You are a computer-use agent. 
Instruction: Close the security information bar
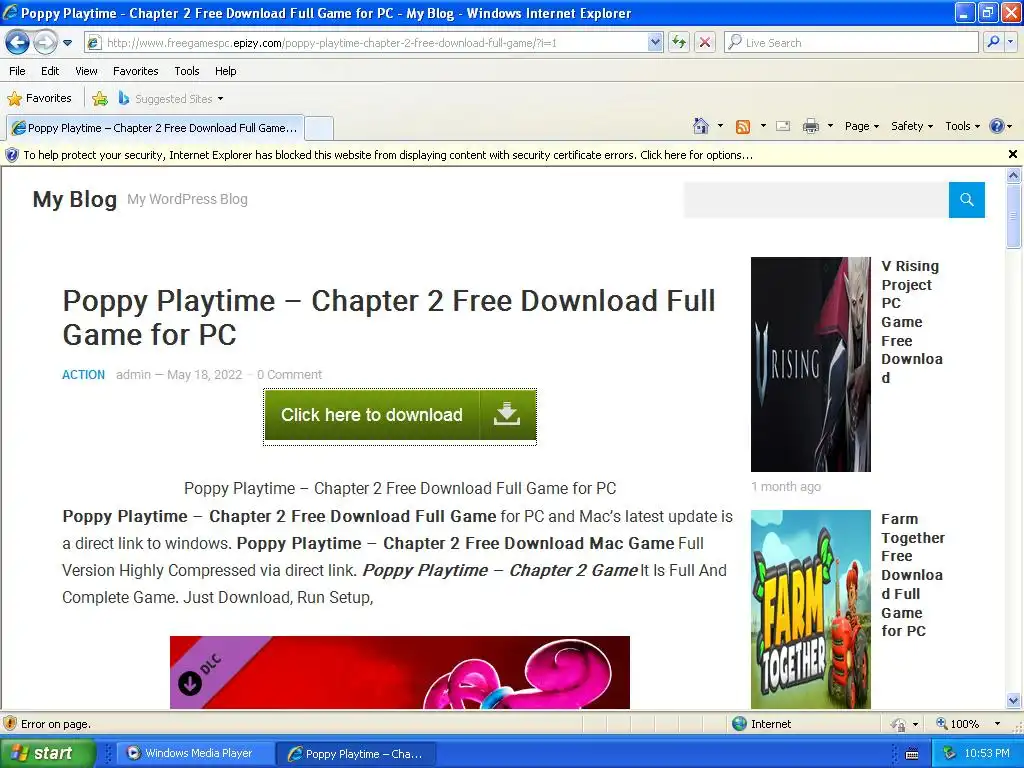tap(1012, 155)
